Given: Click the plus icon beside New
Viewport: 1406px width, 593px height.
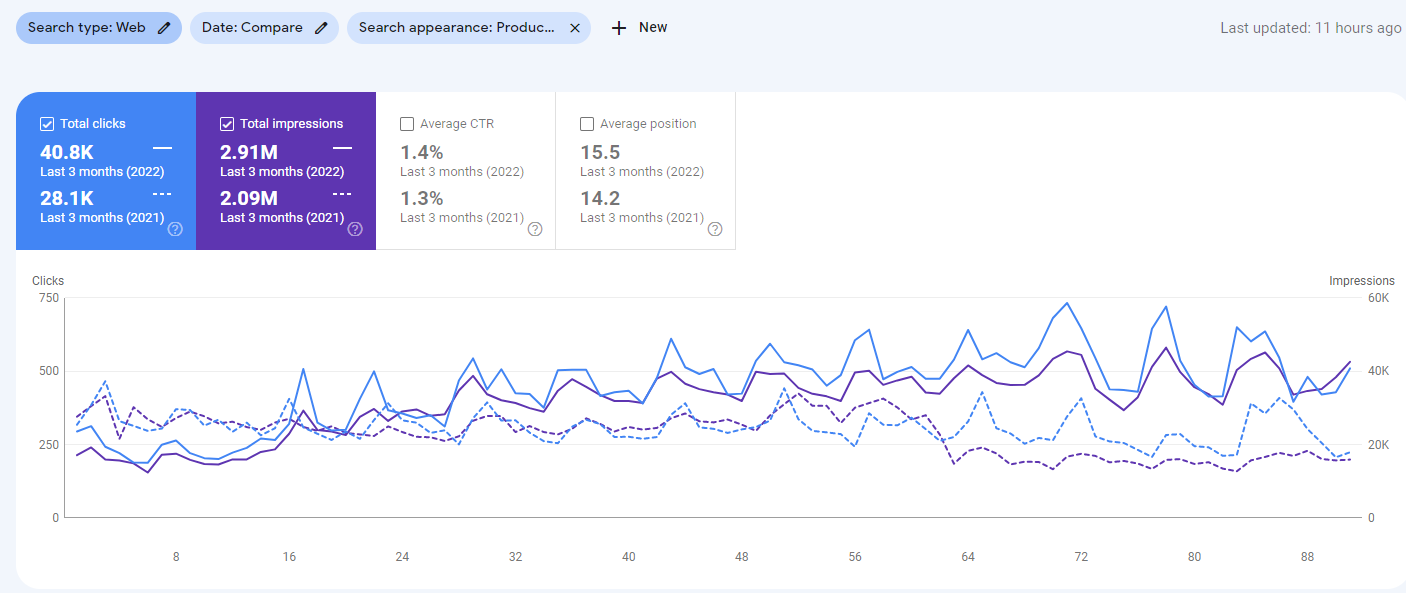Looking at the screenshot, I should pyautogui.click(x=618, y=27).
